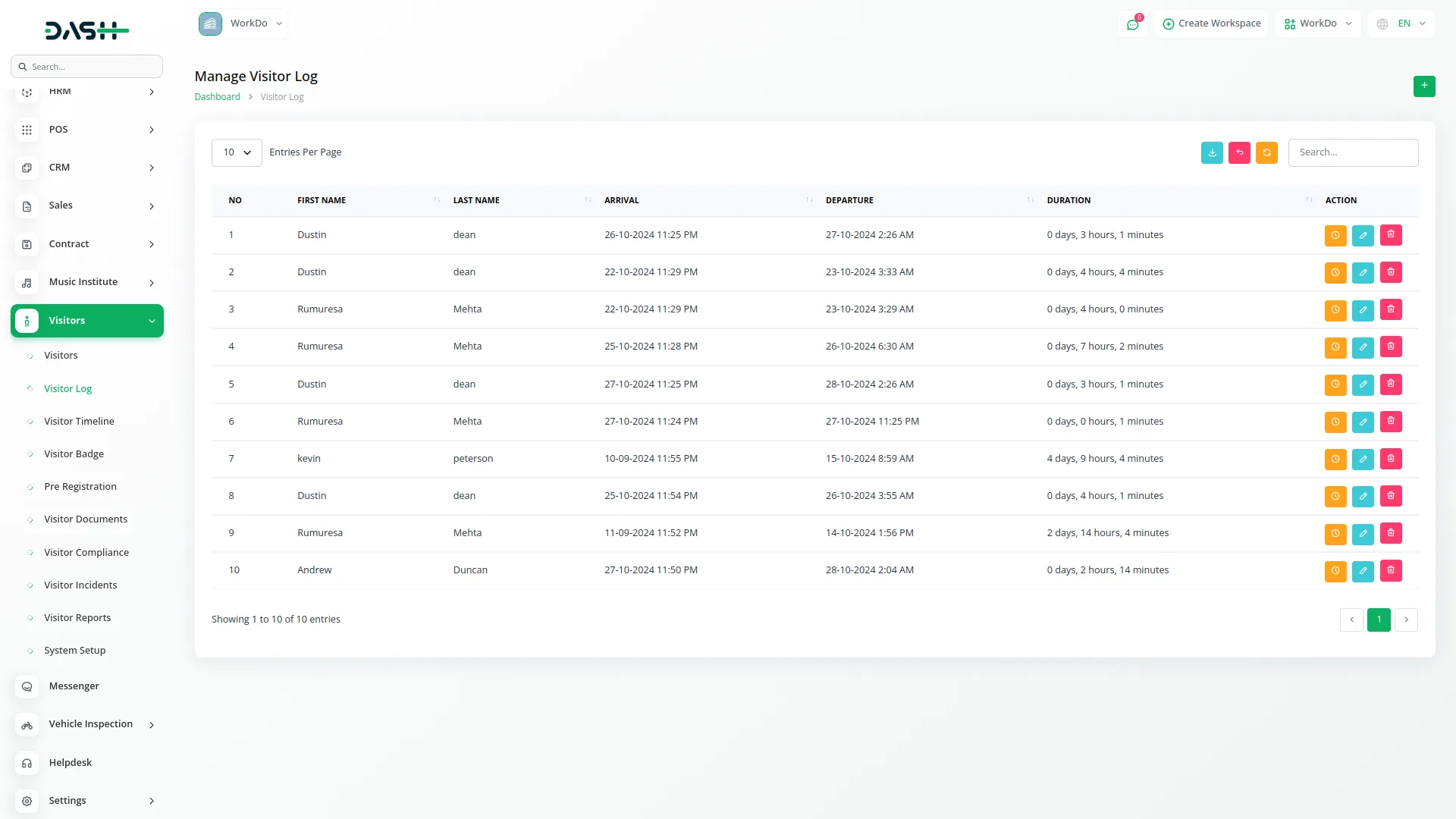Collapse the Visitors sidebar section
The height and width of the screenshot is (819, 1456).
pyautogui.click(x=87, y=321)
